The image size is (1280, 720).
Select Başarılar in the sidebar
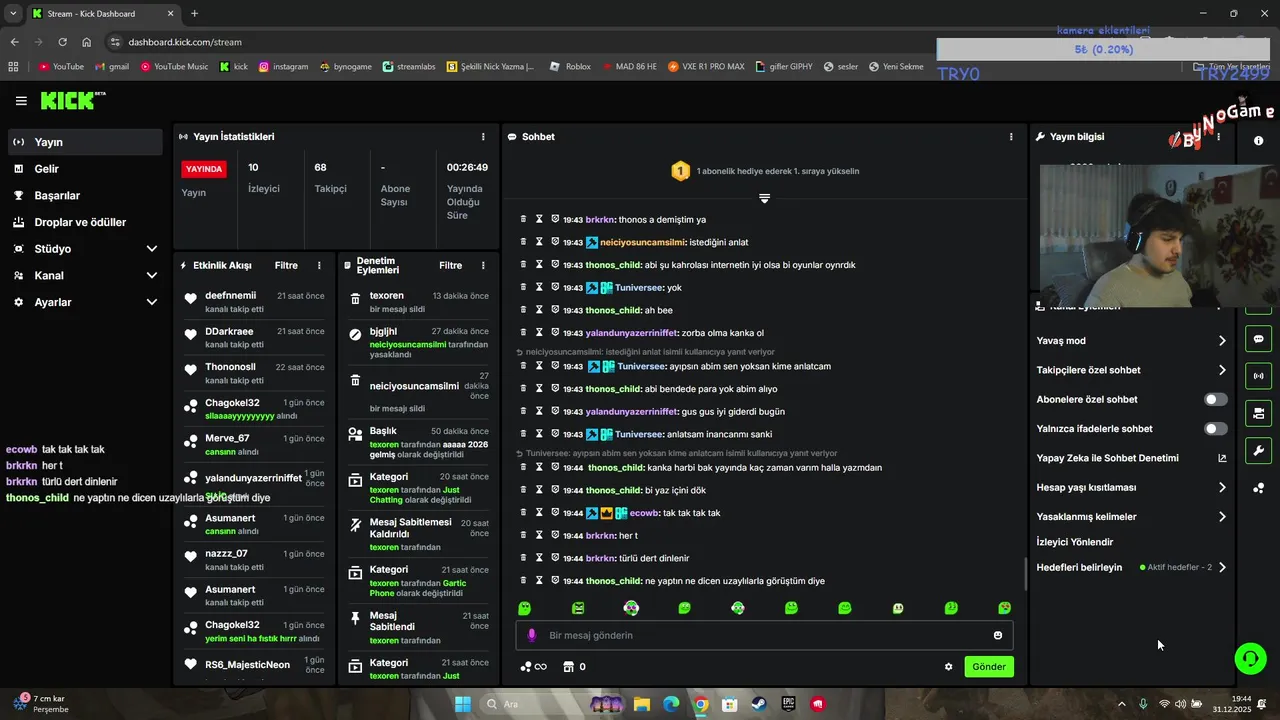[85, 196]
